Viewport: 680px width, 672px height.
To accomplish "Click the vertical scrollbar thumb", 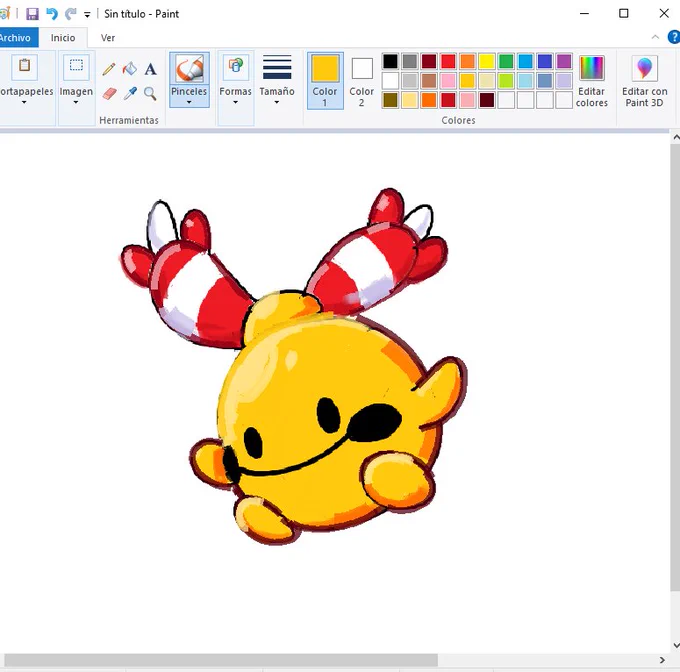I will (676, 367).
